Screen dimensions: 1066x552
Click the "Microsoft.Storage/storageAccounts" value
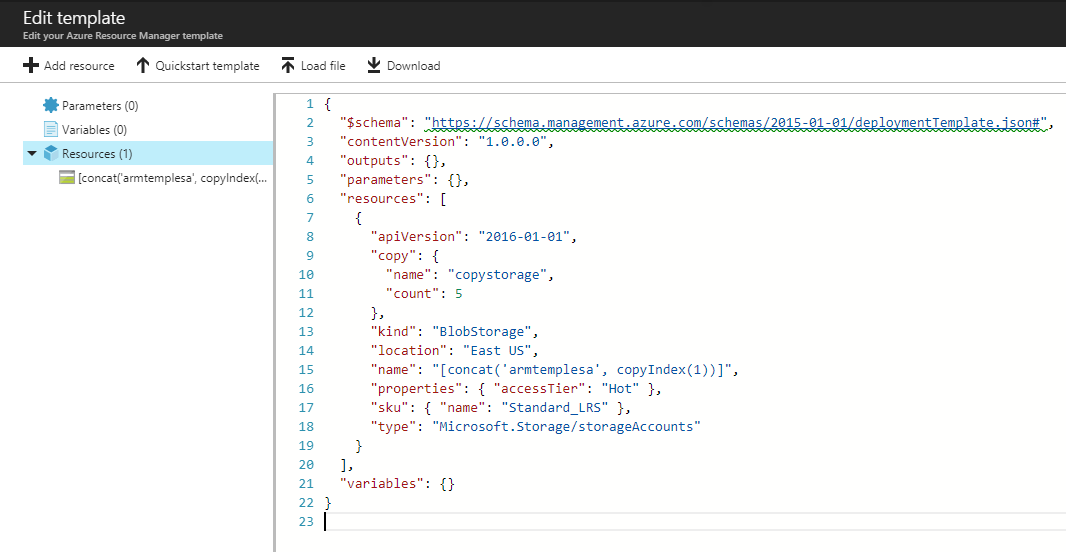click(566, 427)
